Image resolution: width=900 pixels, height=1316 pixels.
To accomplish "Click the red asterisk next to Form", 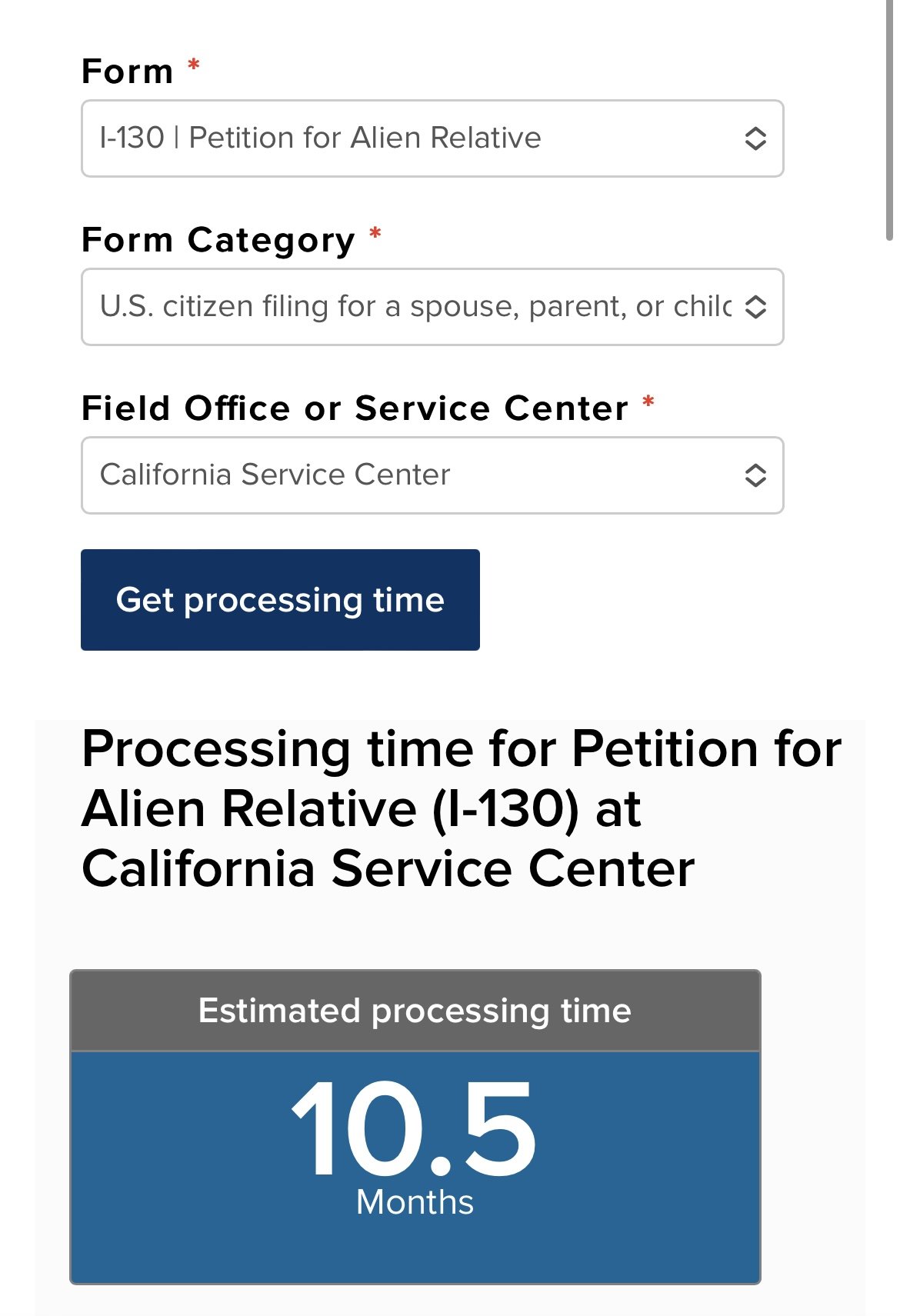I will click(194, 65).
